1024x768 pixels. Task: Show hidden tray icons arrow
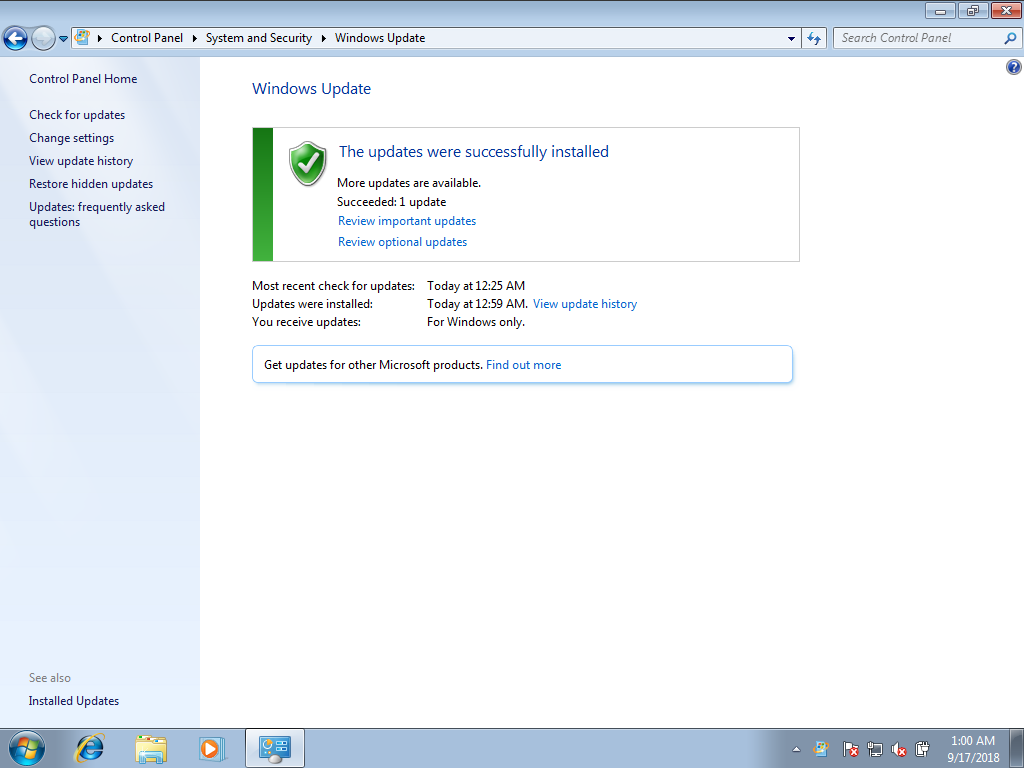[x=796, y=749]
